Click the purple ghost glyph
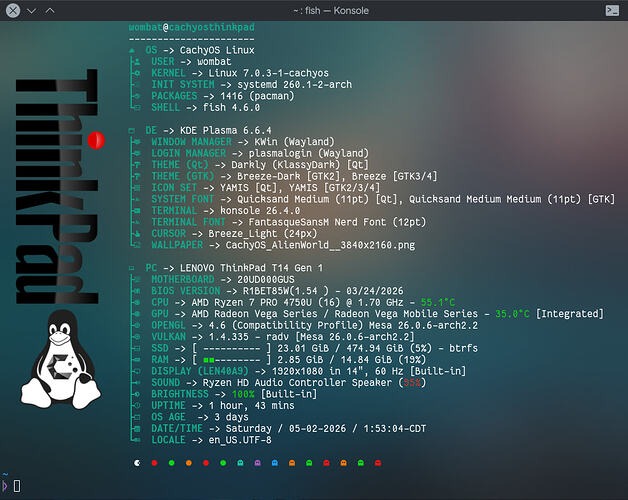Image resolution: width=628 pixels, height=500 pixels. coord(258,463)
